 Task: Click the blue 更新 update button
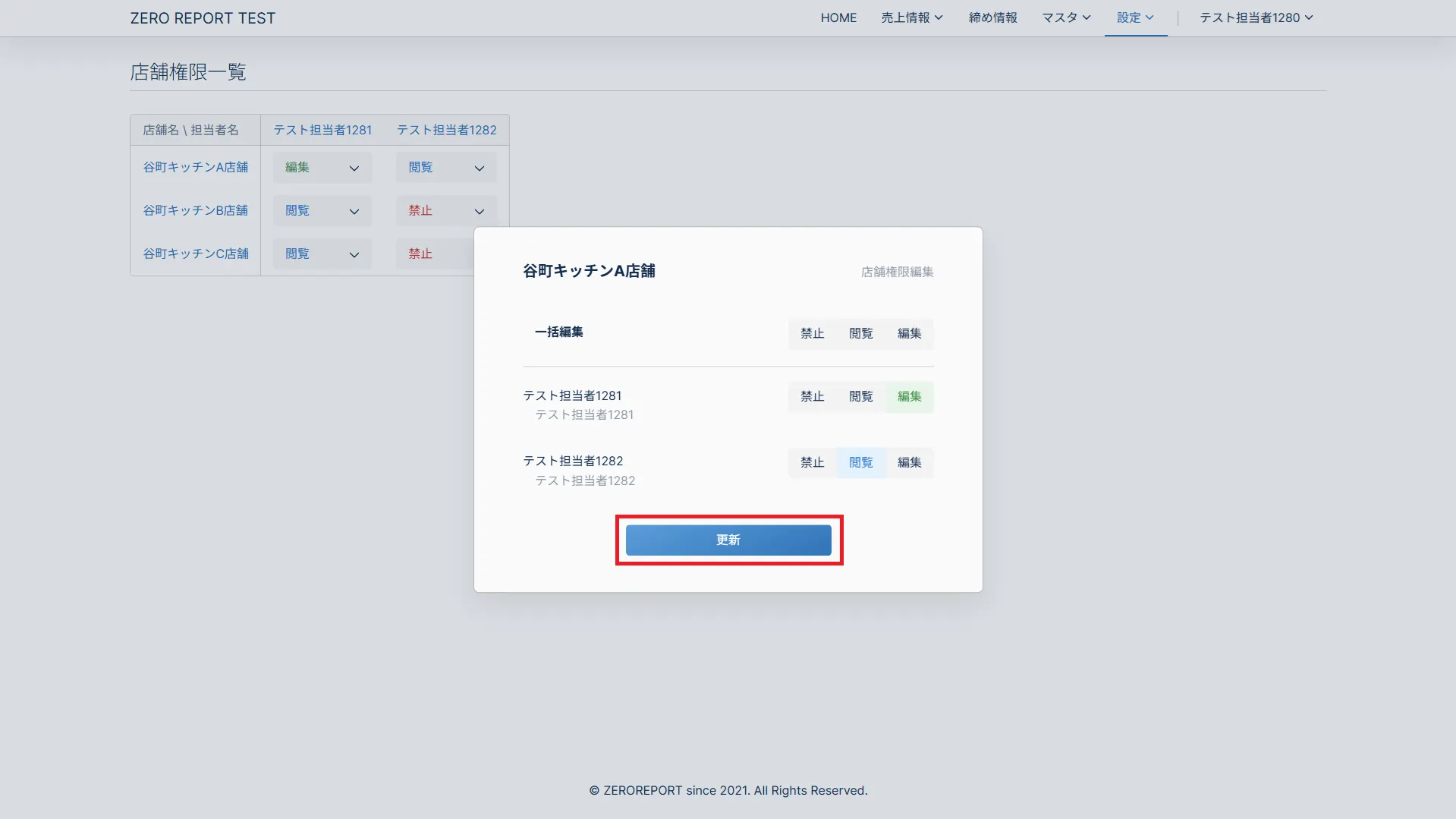click(728, 540)
